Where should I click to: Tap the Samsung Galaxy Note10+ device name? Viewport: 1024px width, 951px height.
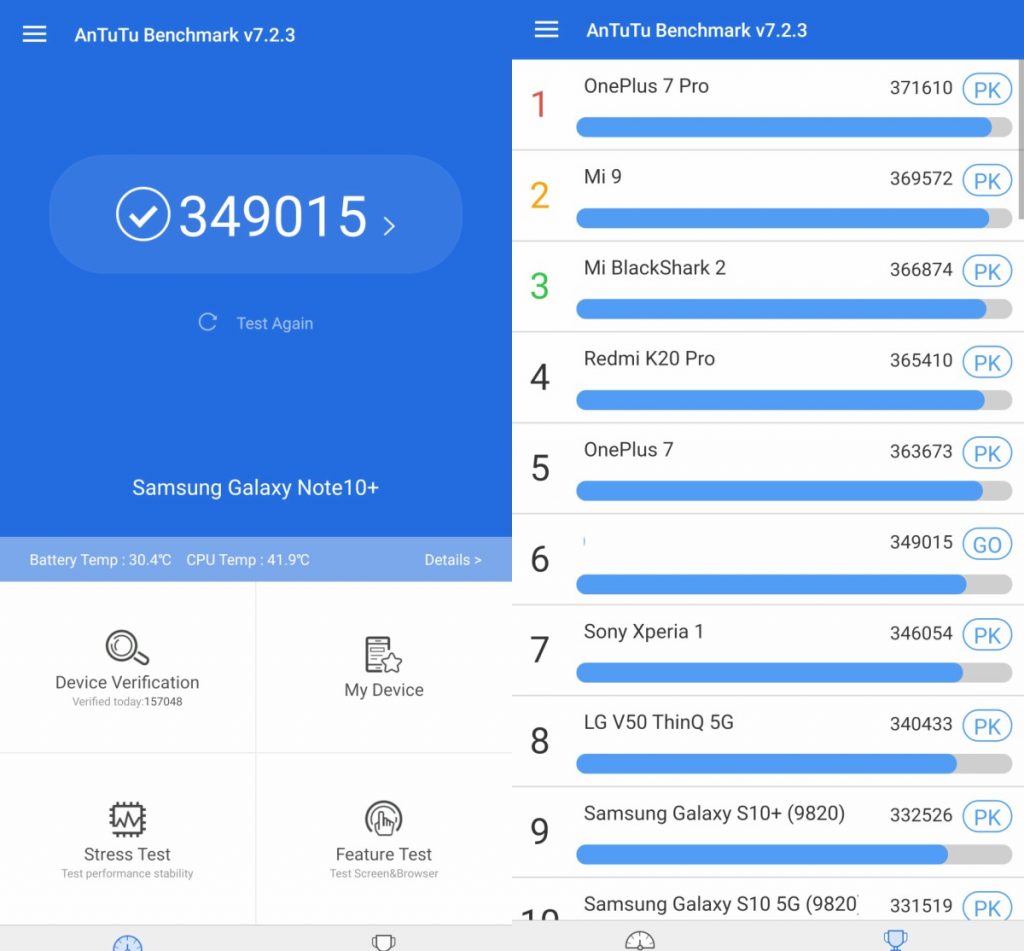[255, 487]
